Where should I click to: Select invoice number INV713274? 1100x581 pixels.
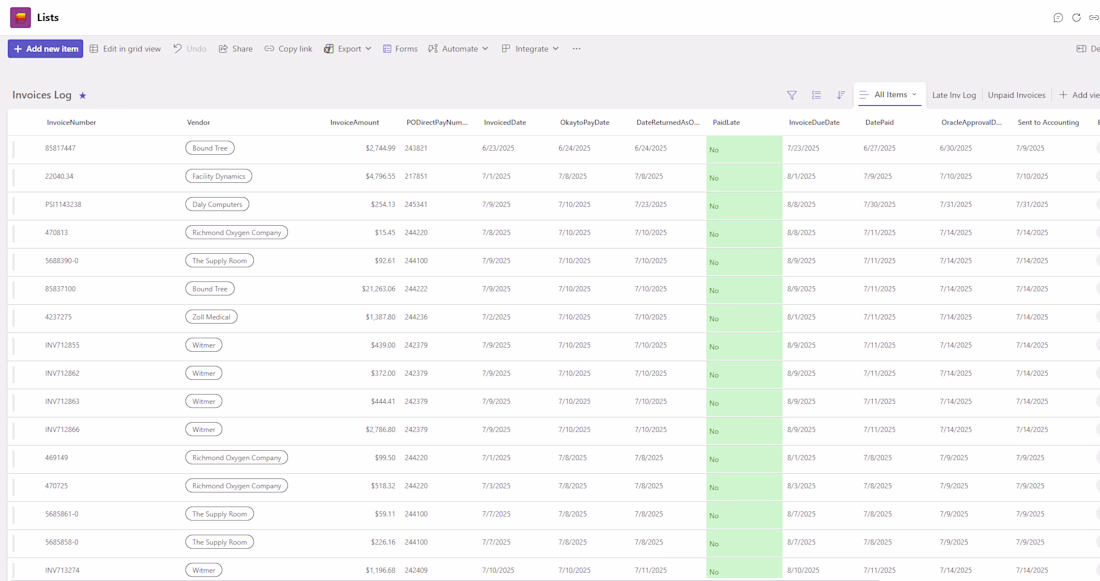(62, 570)
